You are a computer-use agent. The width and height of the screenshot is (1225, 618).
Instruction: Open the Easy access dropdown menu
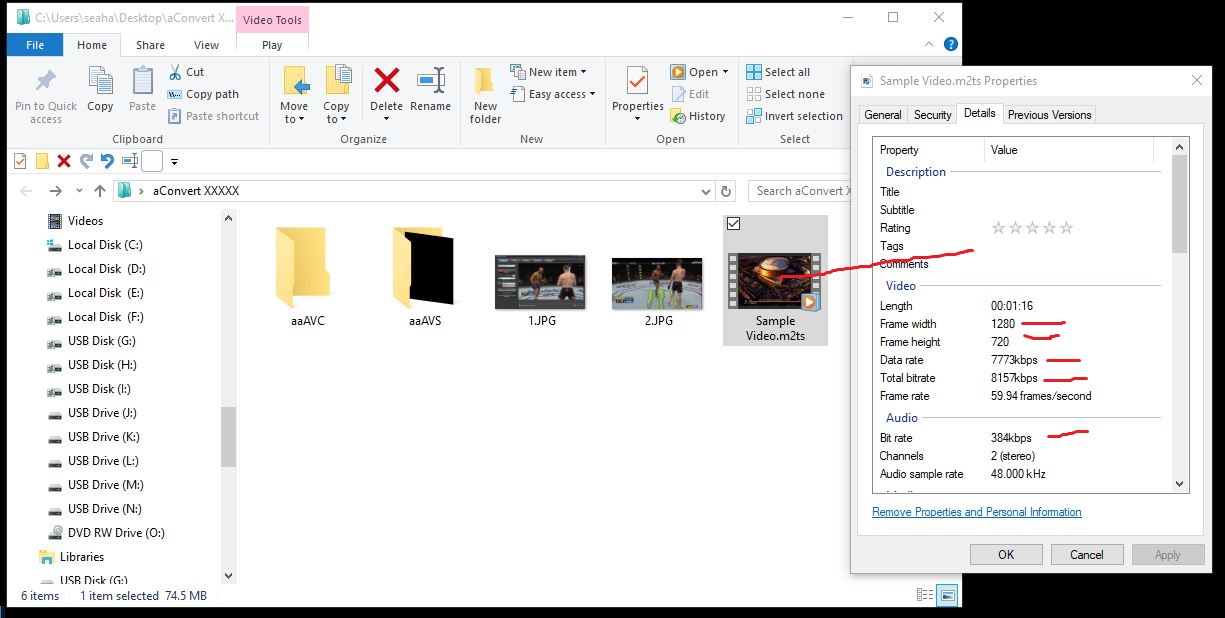click(x=593, y=94)
